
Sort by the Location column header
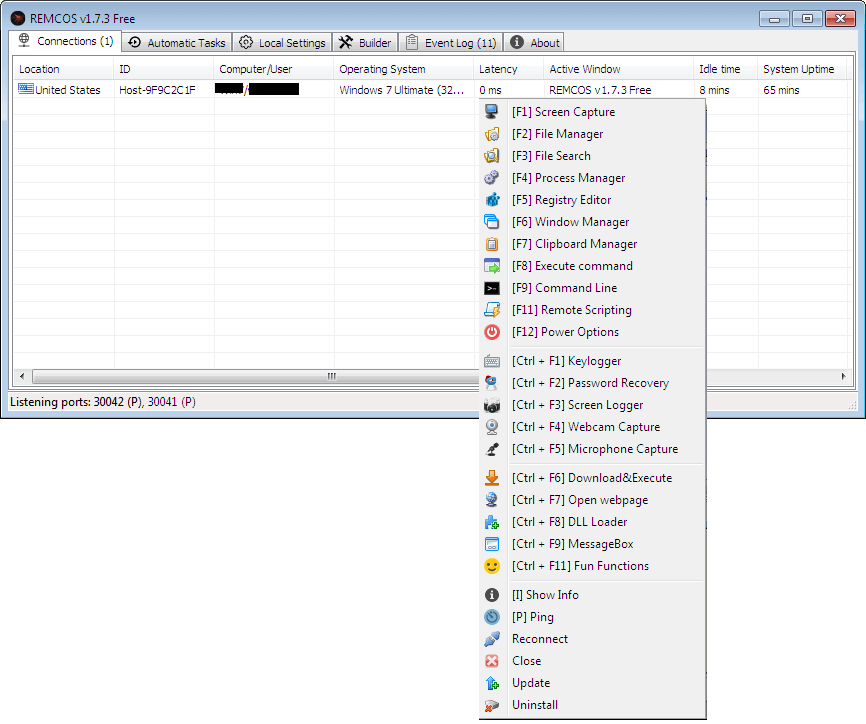[64, 69]
